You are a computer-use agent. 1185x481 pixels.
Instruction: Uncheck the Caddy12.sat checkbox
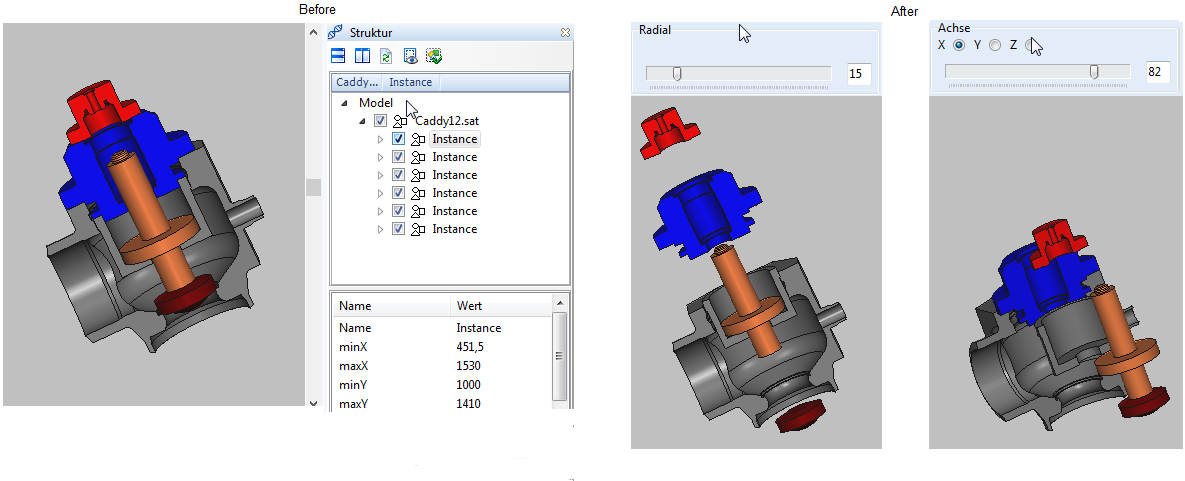coord(380,121)
